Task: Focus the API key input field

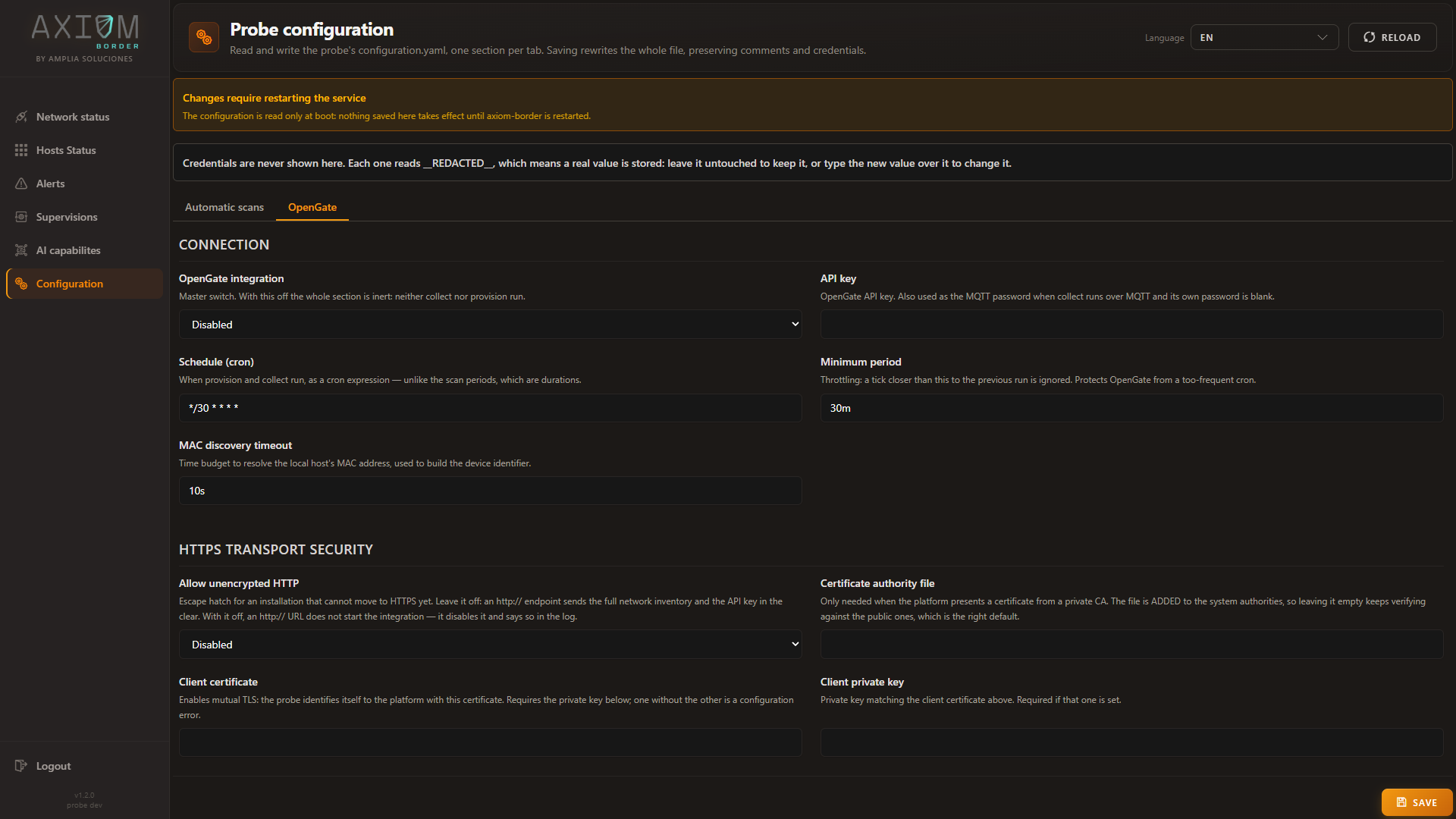Action: tap(1131, 325)
